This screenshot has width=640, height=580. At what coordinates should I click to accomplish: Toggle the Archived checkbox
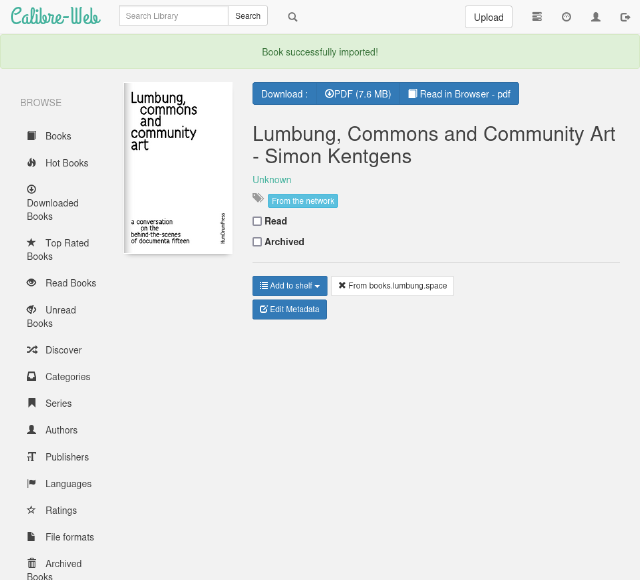click(x=257, y=242)
